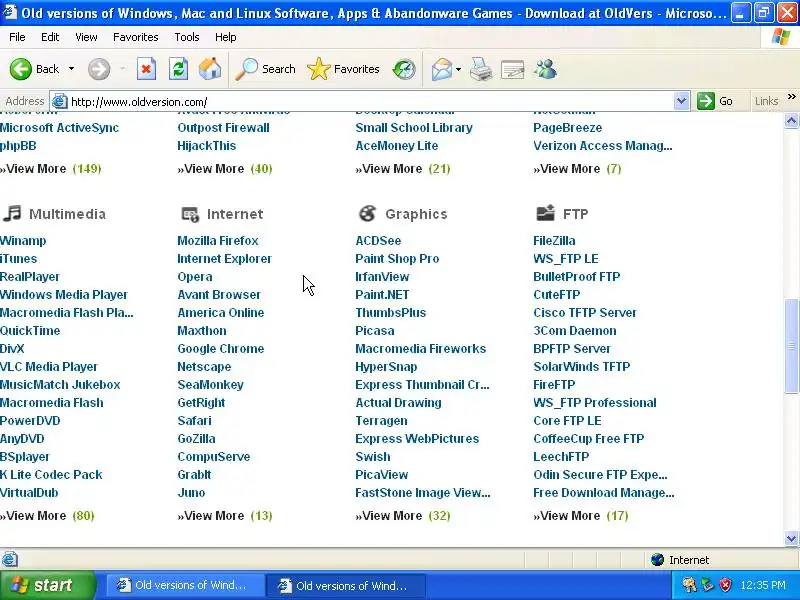Click the scrollbar down arrow
Viewport: 800px width, 600px height.
pyautogui.click(x=791, y=538)
